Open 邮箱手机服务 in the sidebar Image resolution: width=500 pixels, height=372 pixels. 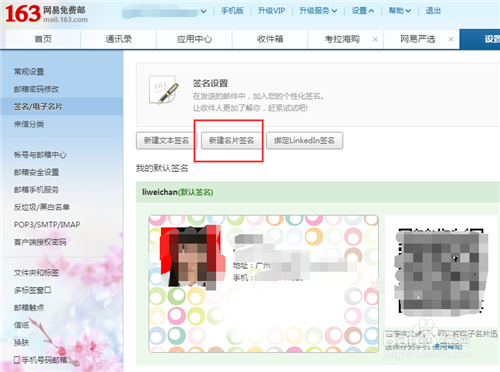(36, 190)
